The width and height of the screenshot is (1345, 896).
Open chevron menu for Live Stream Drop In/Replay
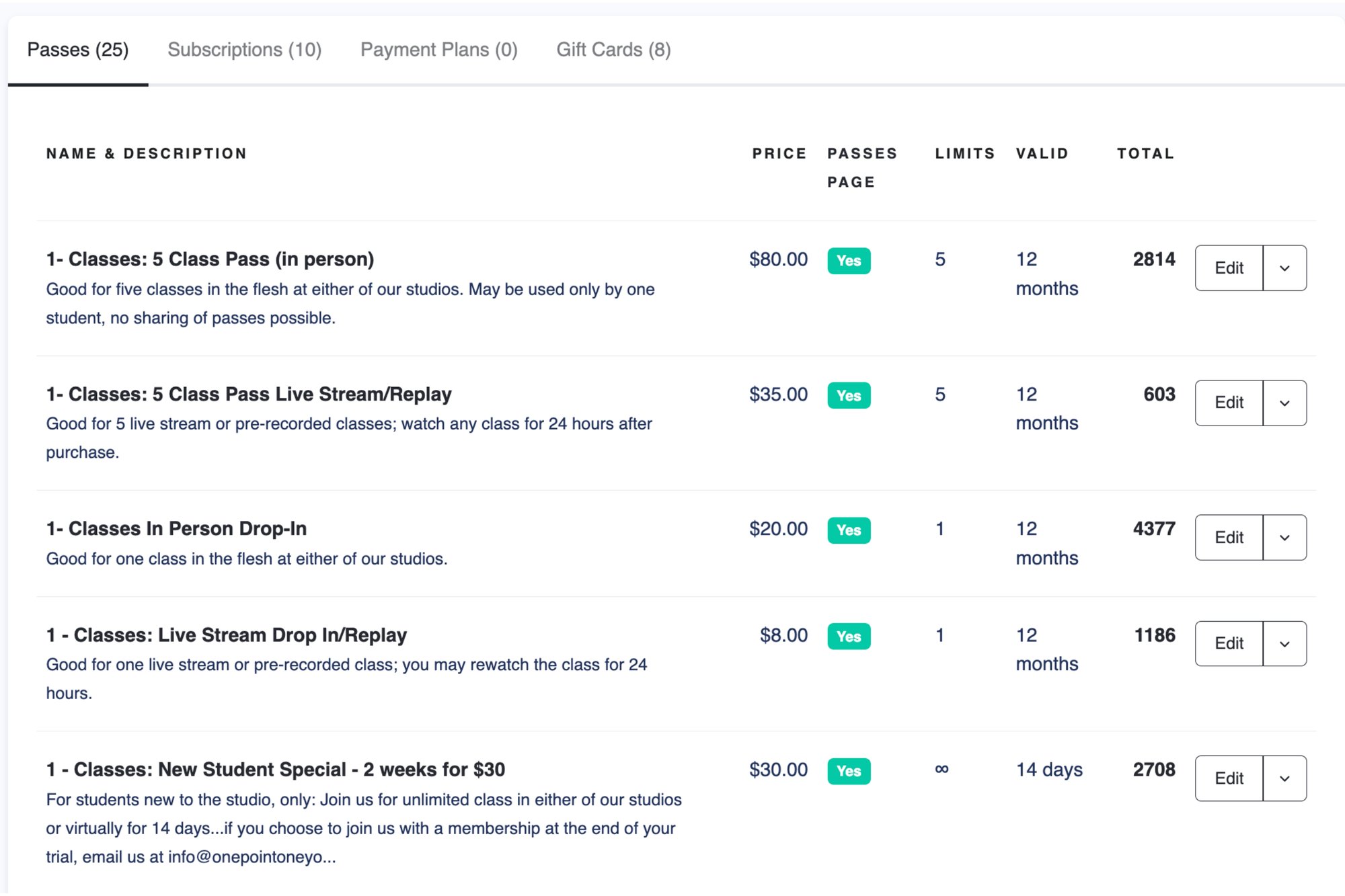[1284, 644]
